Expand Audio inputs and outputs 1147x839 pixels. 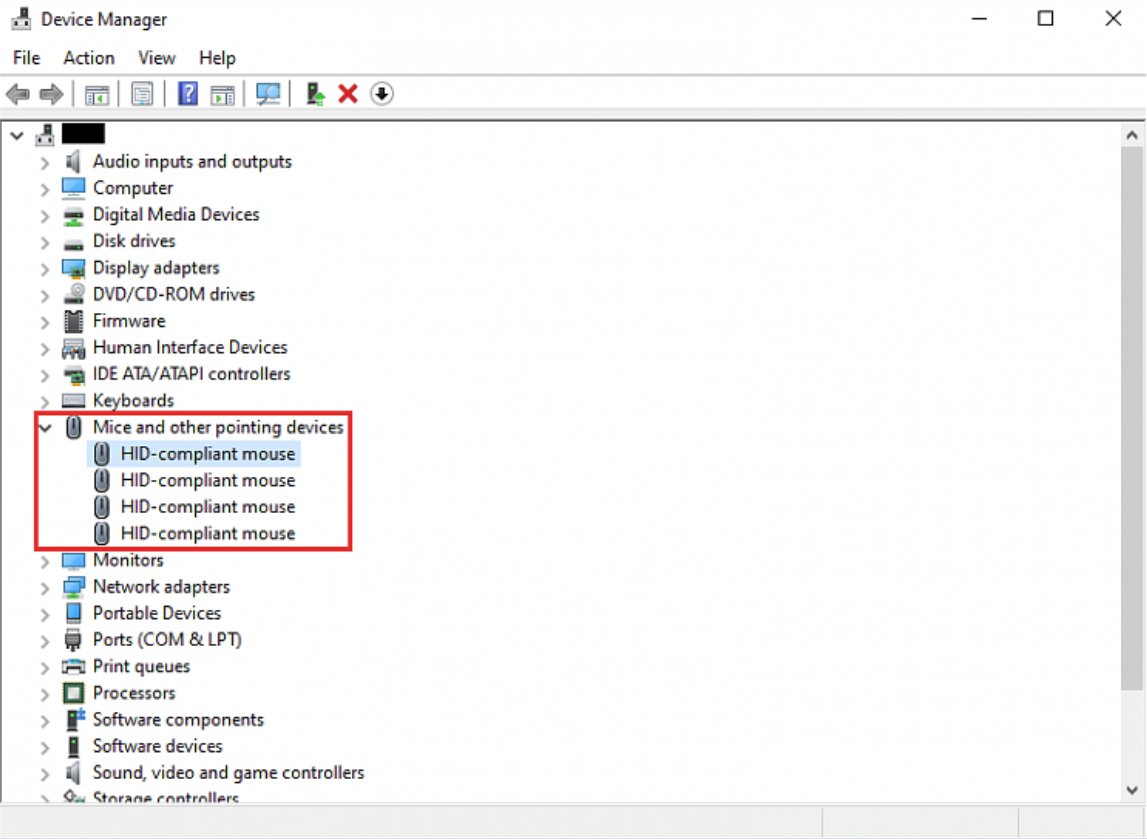pos(45,162)
